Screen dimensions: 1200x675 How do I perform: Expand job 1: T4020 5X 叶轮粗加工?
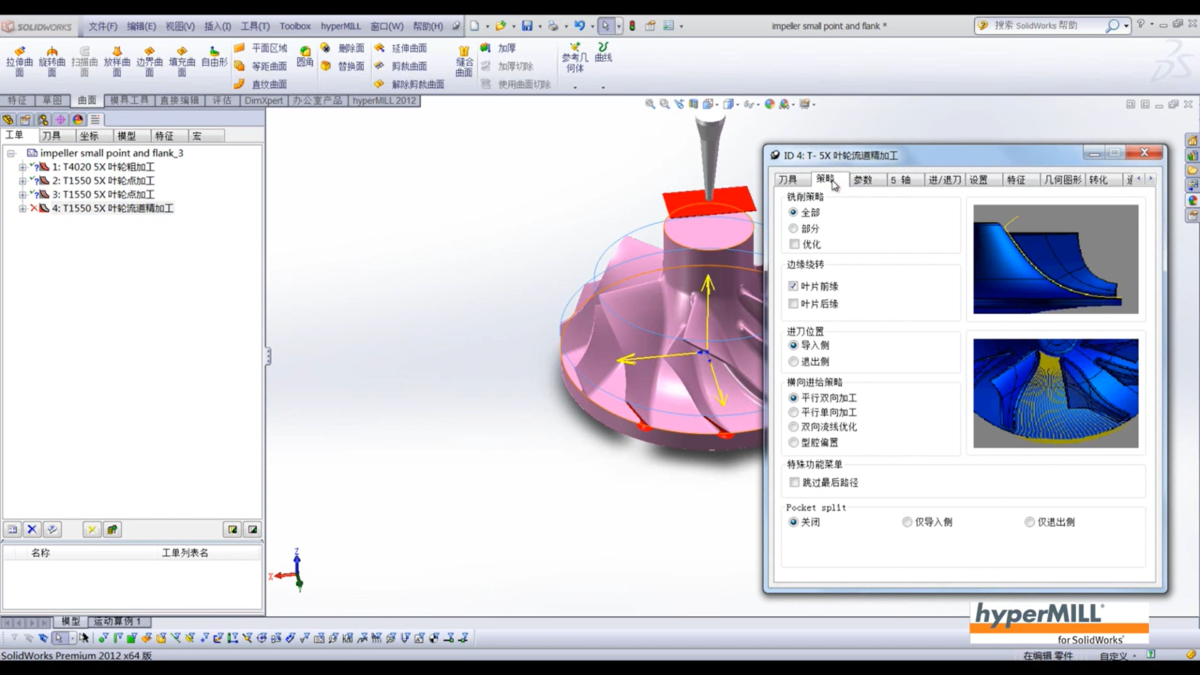click(22, 167)
